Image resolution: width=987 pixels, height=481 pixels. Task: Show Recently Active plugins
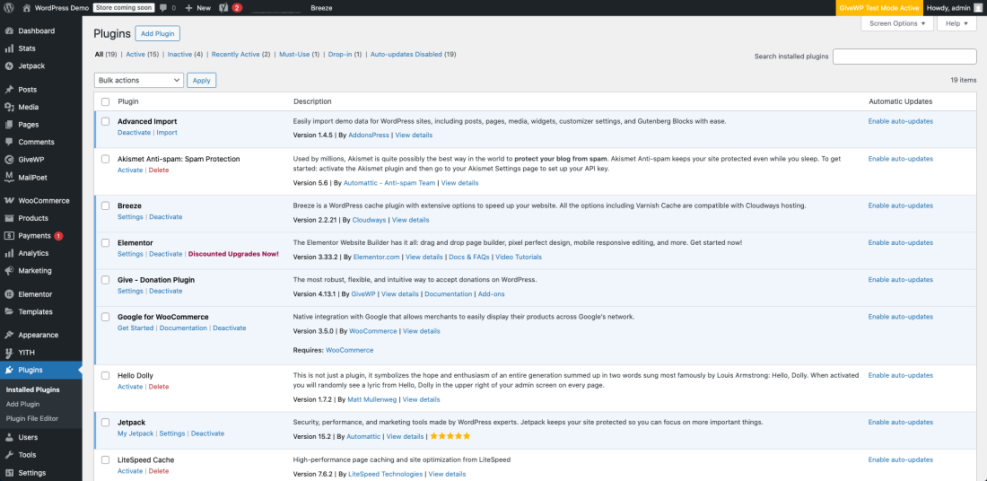pos(235,55)
